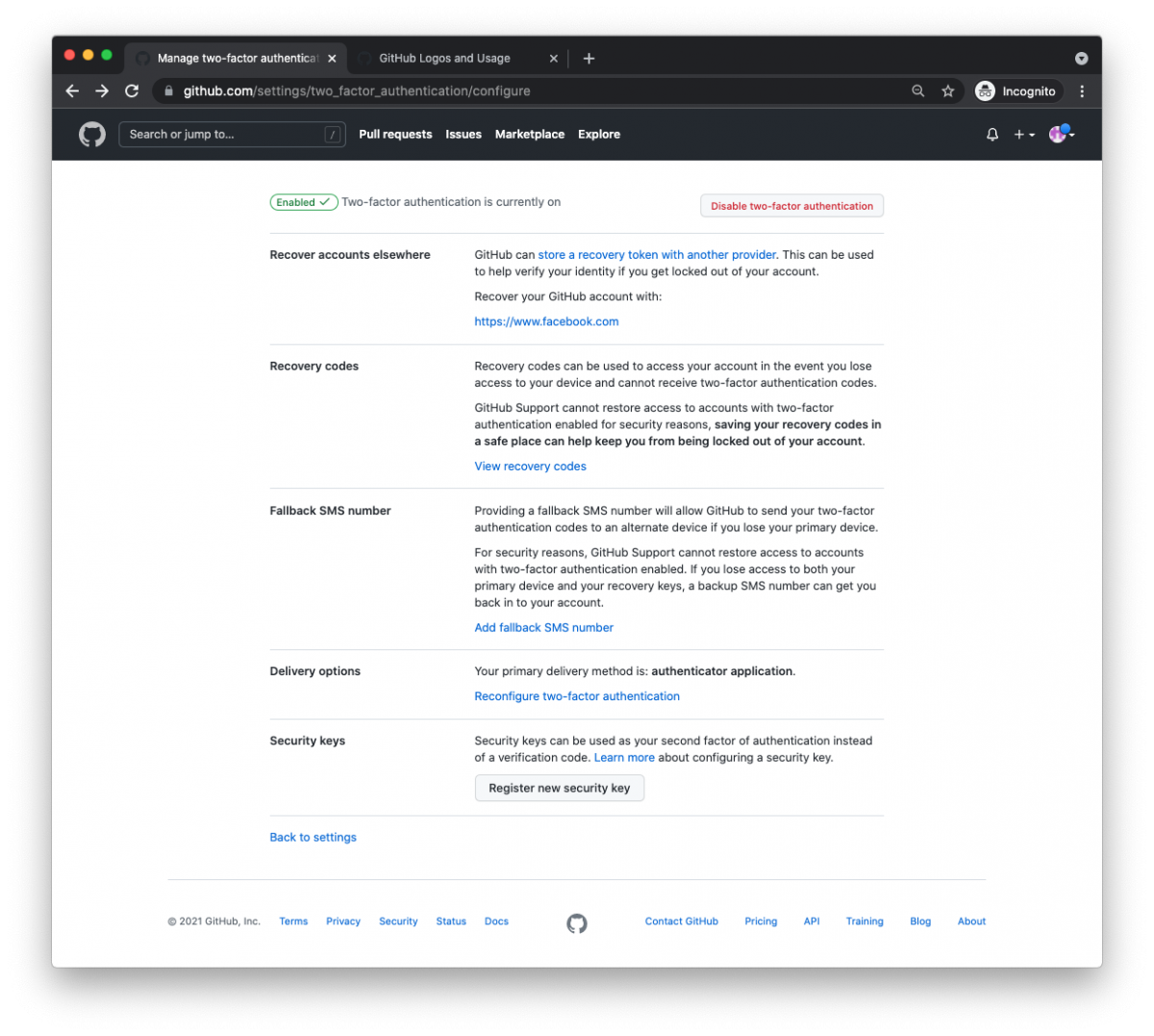Click the zoom magnifier icon in address bar
This screenshot has height=1036, width=1154.
[x=918, y=90]
